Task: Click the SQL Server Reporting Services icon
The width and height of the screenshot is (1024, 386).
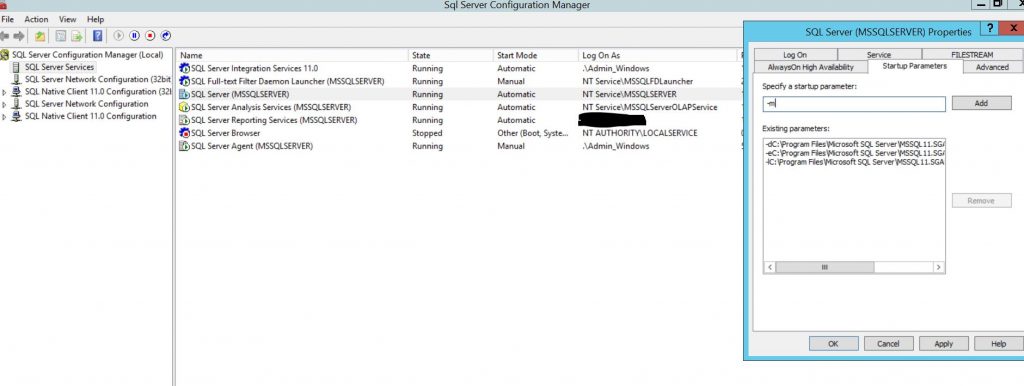Action: pyautogui.click(x=184, y=120)
